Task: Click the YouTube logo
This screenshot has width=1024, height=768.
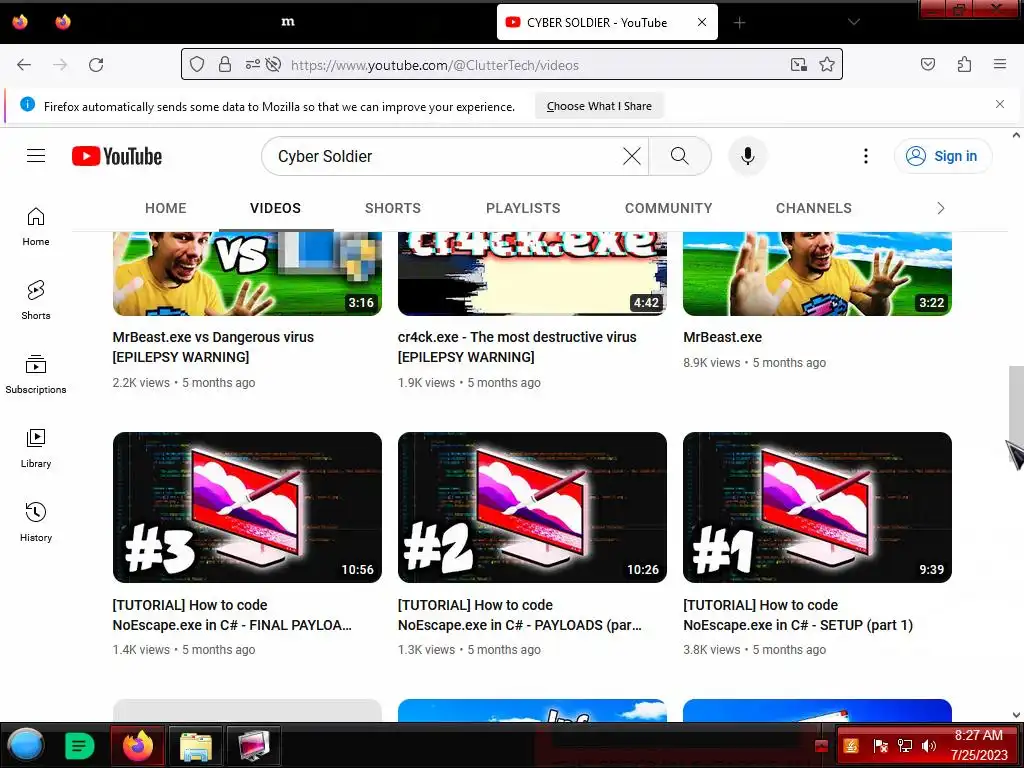Action: pos(117,156)
